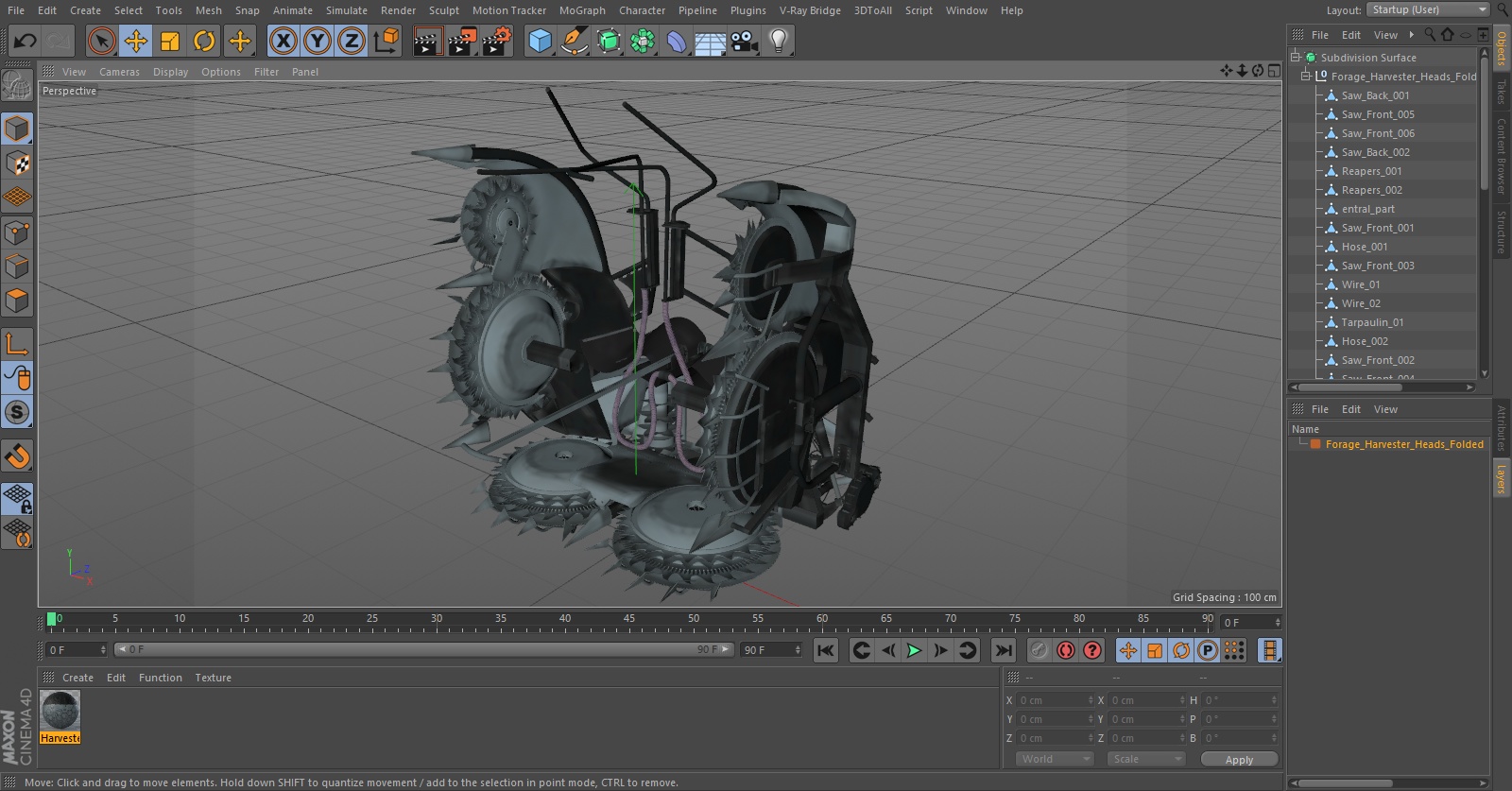Open the Sculpt menu
Screen dimensions: 1512x791
click(444, 10)
